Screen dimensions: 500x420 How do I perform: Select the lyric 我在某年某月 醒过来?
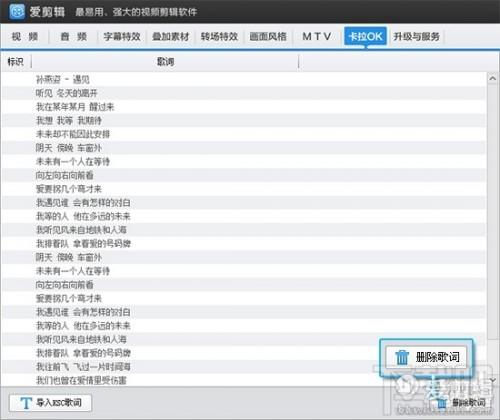tap(243, 107)
